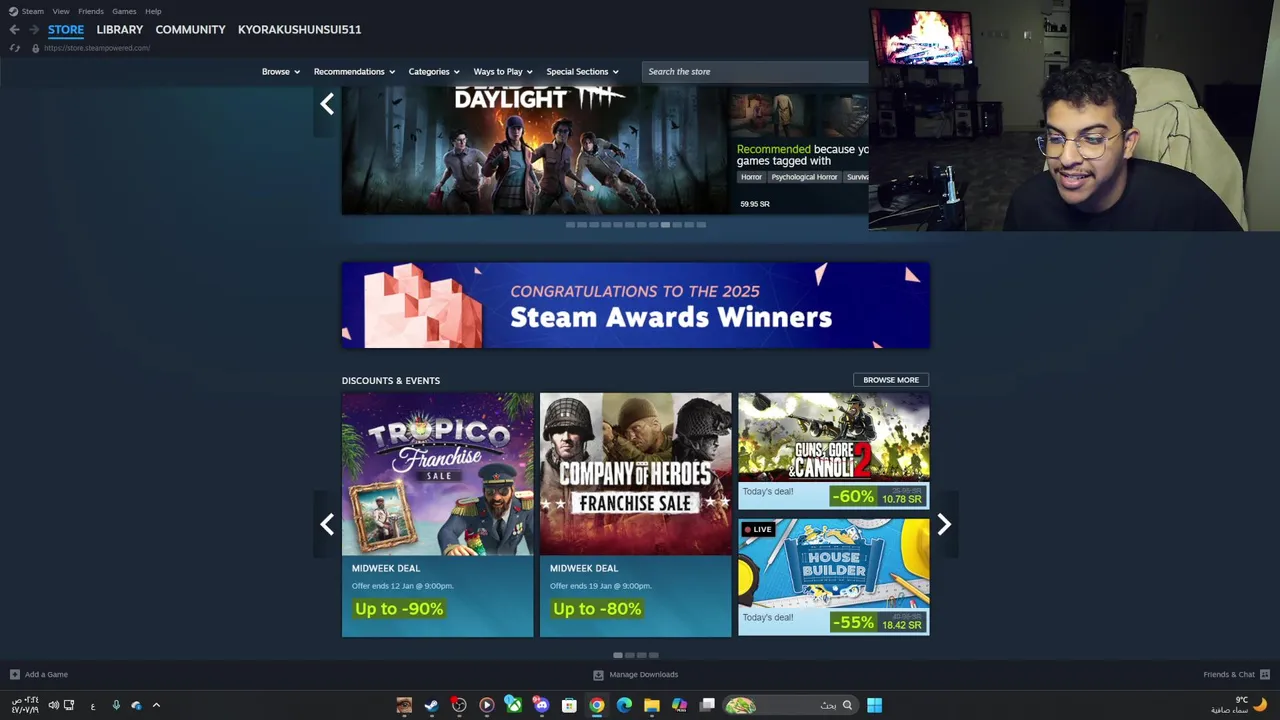The width and height of the screenshot is (1280, 720).
Task: Expand the Categories dropdown
Action: (x=433, y=72)
